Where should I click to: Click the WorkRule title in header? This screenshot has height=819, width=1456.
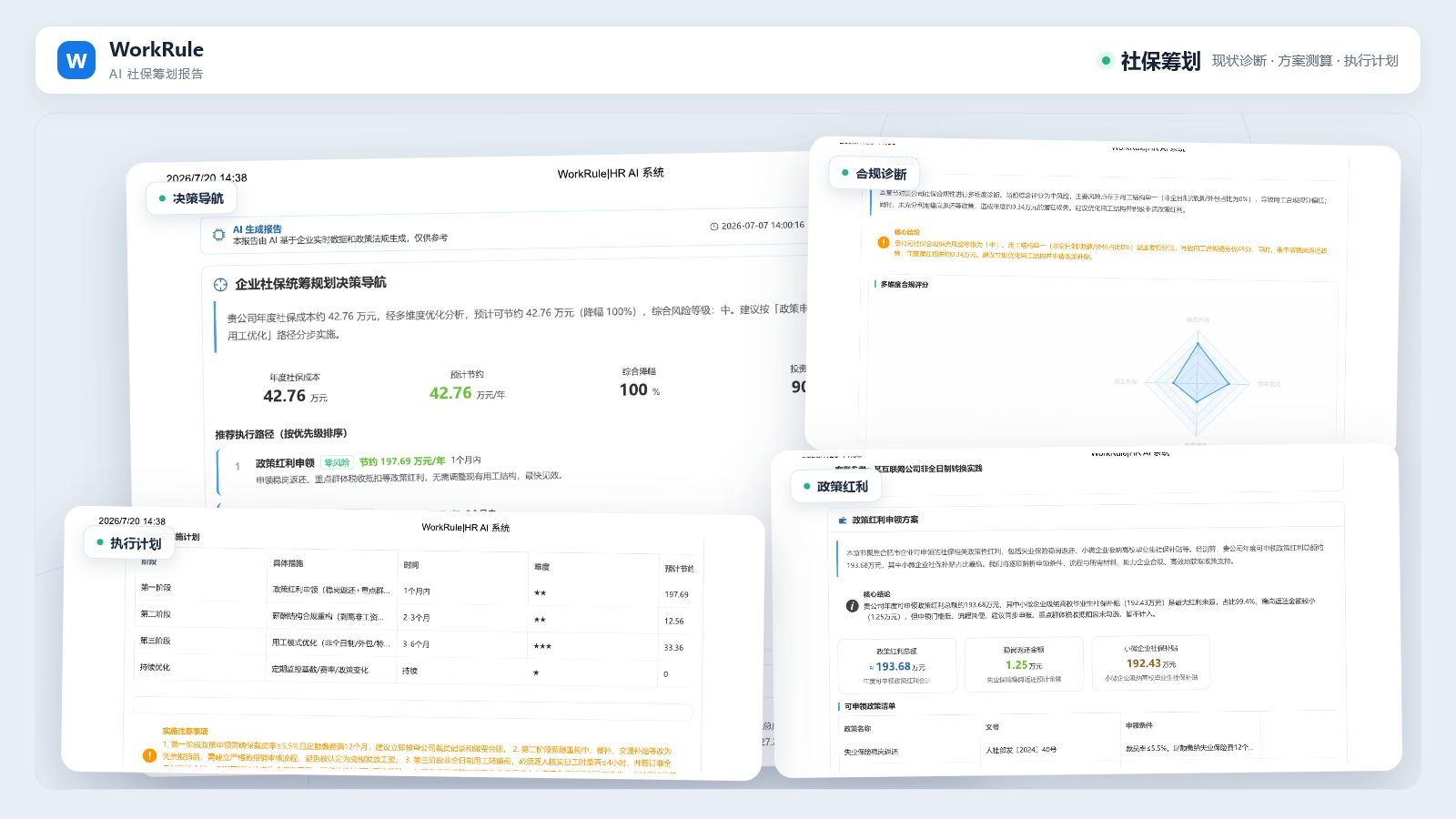157,50
